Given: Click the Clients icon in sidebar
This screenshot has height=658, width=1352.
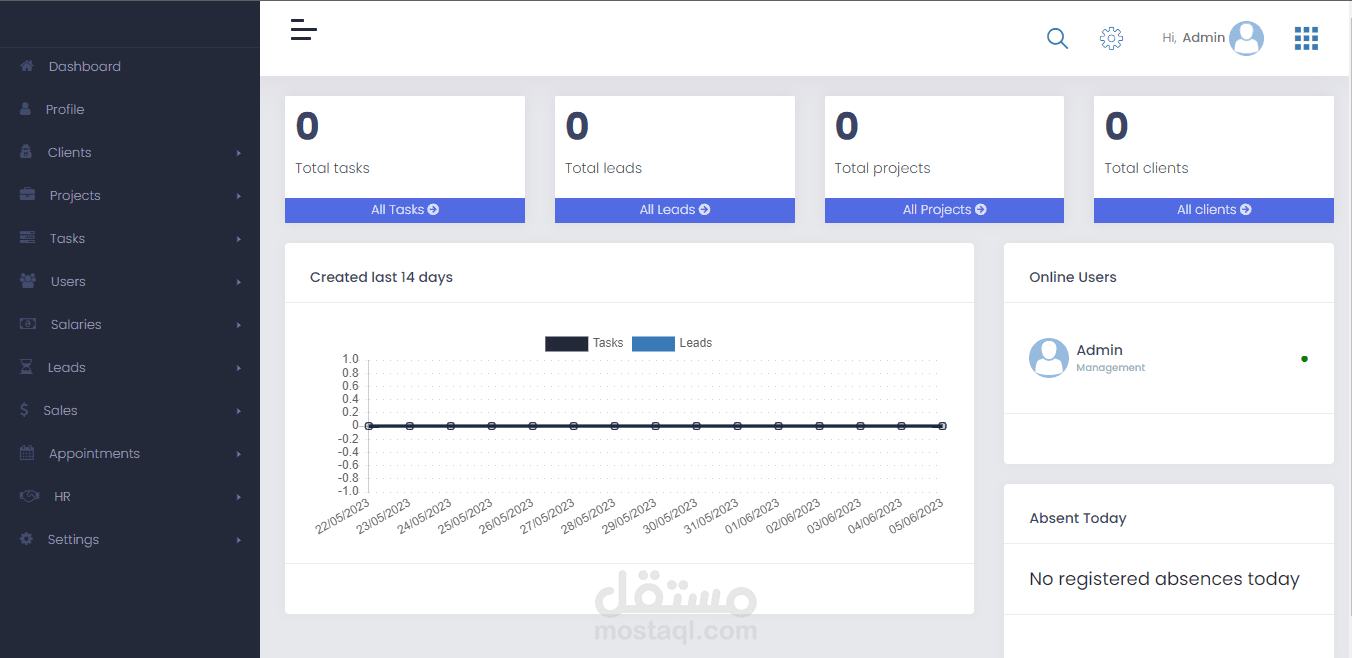Looking at the screenshot, I should click(26, 152).
